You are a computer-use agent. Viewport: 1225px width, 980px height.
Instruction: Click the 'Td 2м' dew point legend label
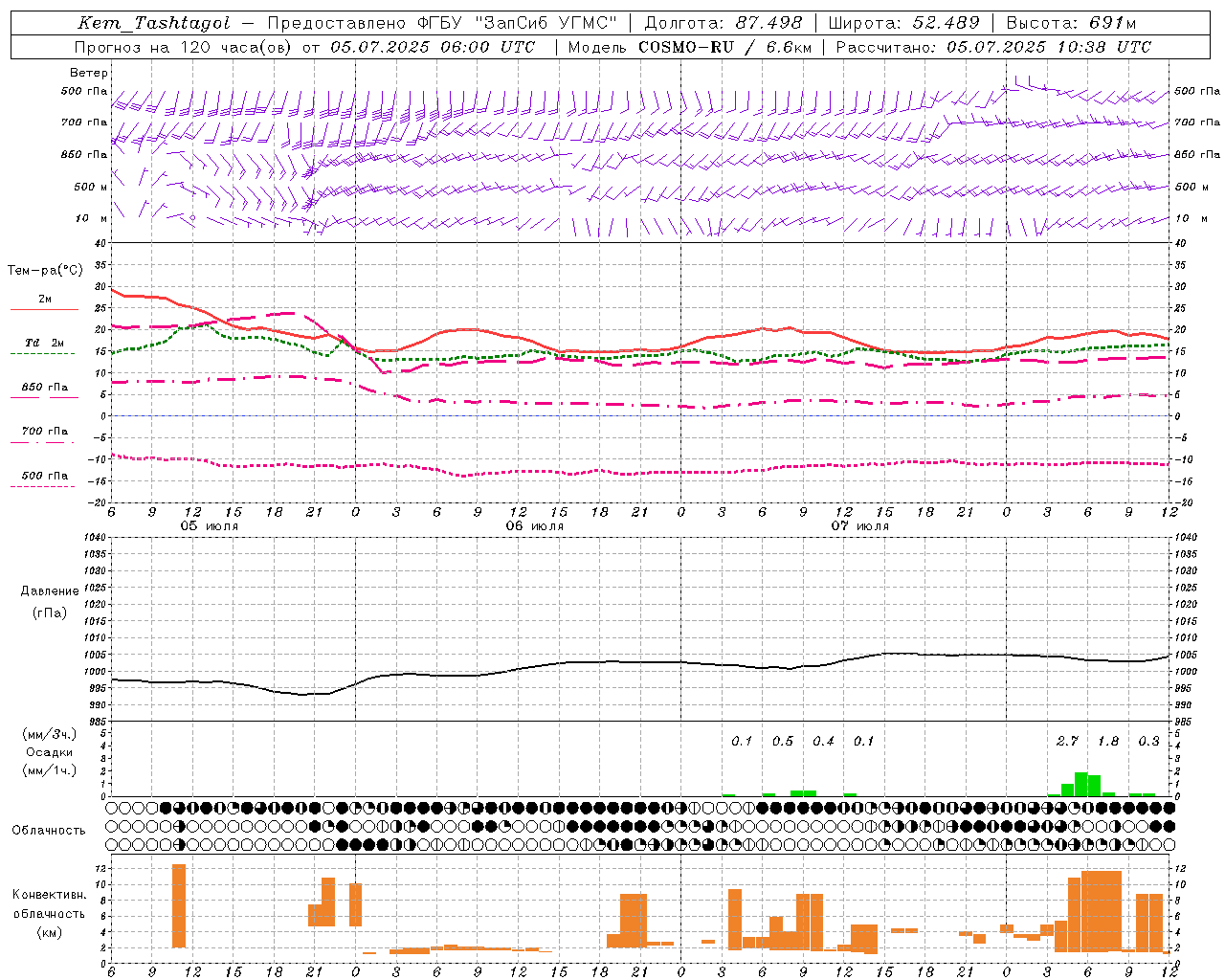tap(44, 343)
